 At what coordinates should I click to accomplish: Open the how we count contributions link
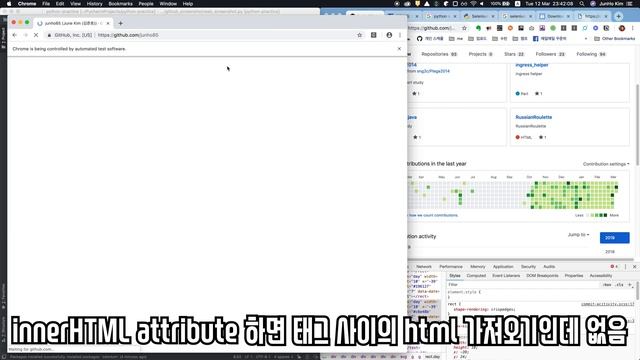[x=433, y=215]
